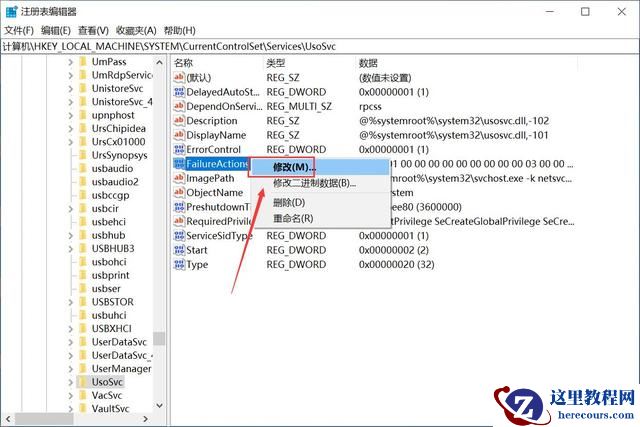Click the tree scrollbar down arrow
The height and width of the screenshot is (427, 640).
(159, 406)
